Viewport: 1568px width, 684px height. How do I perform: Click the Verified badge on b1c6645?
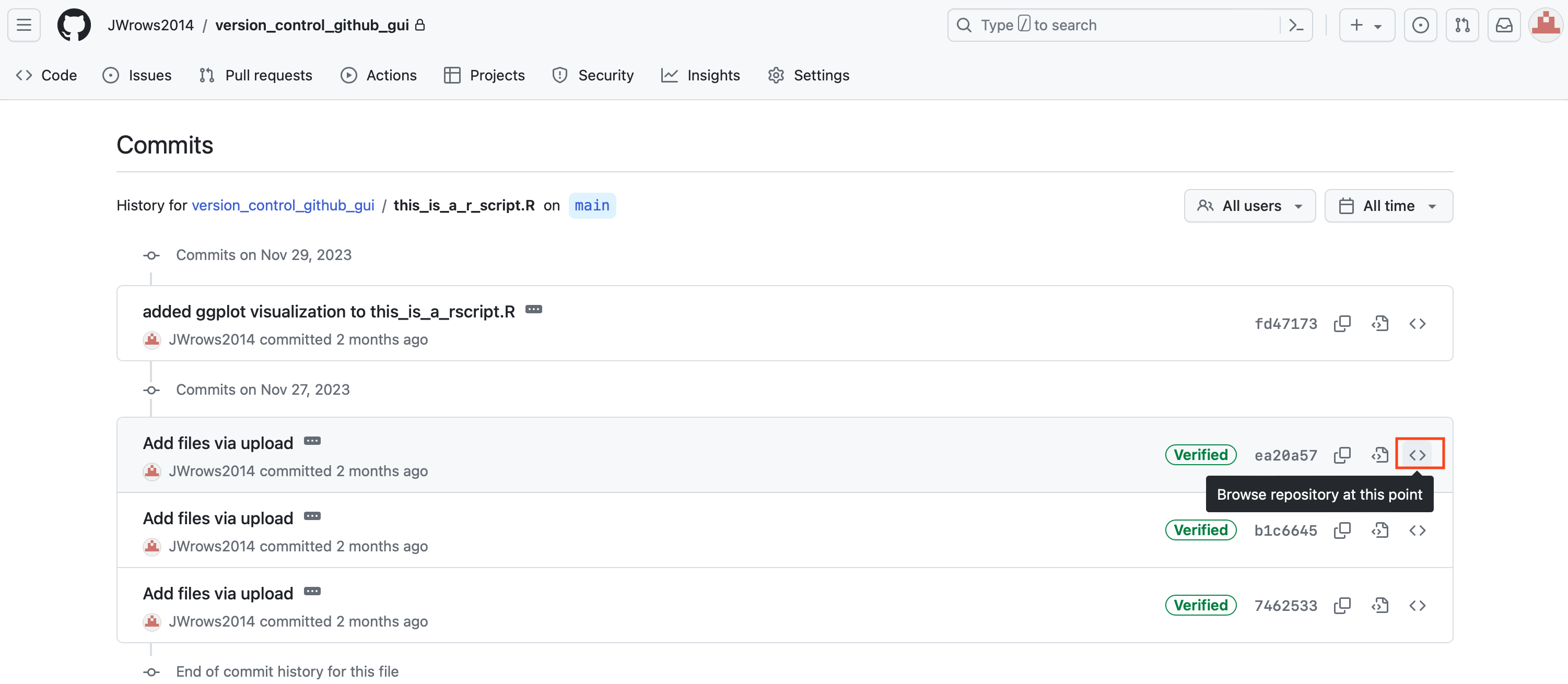pos(1200,530)
